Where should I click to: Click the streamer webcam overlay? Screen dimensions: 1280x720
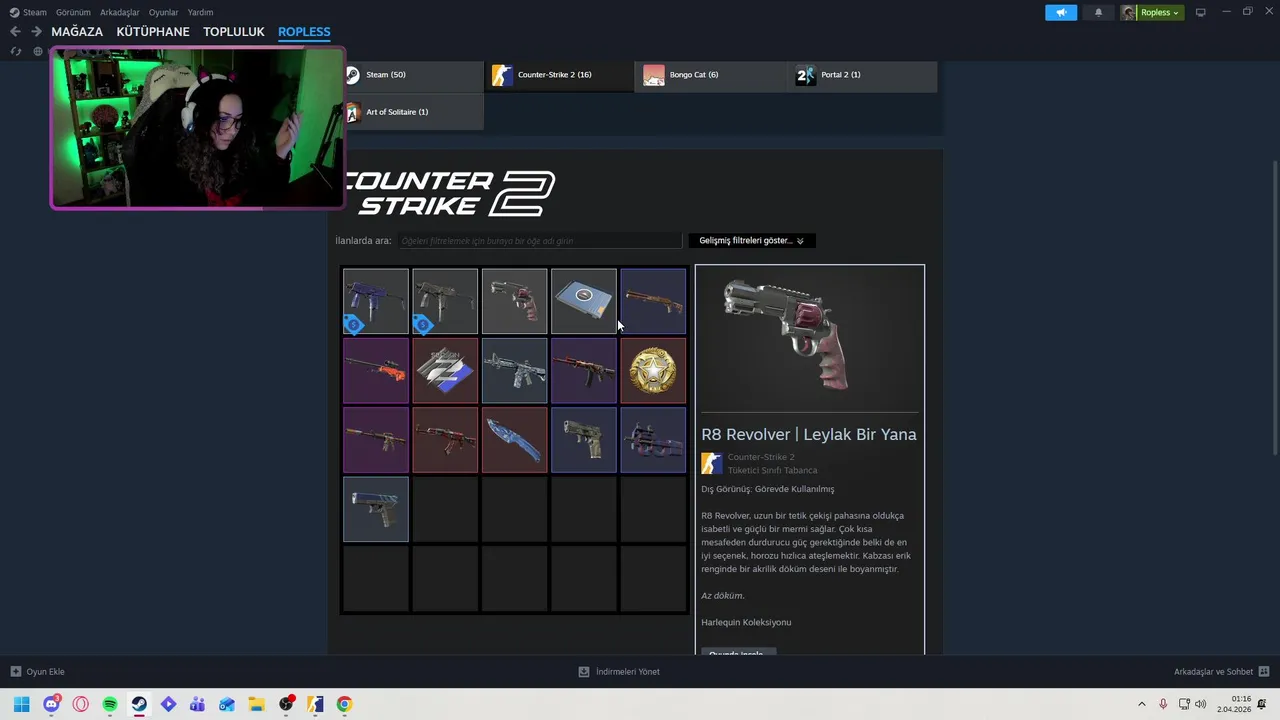point(197,127)
